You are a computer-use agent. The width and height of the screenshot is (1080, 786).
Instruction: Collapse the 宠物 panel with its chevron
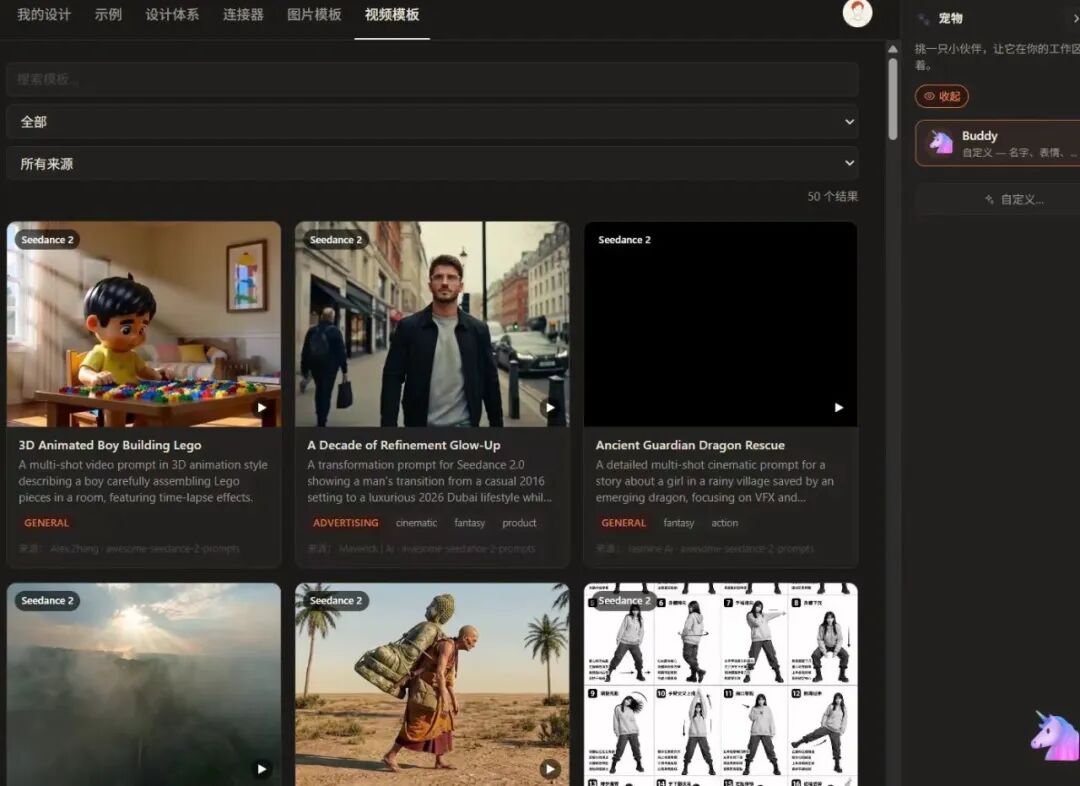[x=1075, y=19]
